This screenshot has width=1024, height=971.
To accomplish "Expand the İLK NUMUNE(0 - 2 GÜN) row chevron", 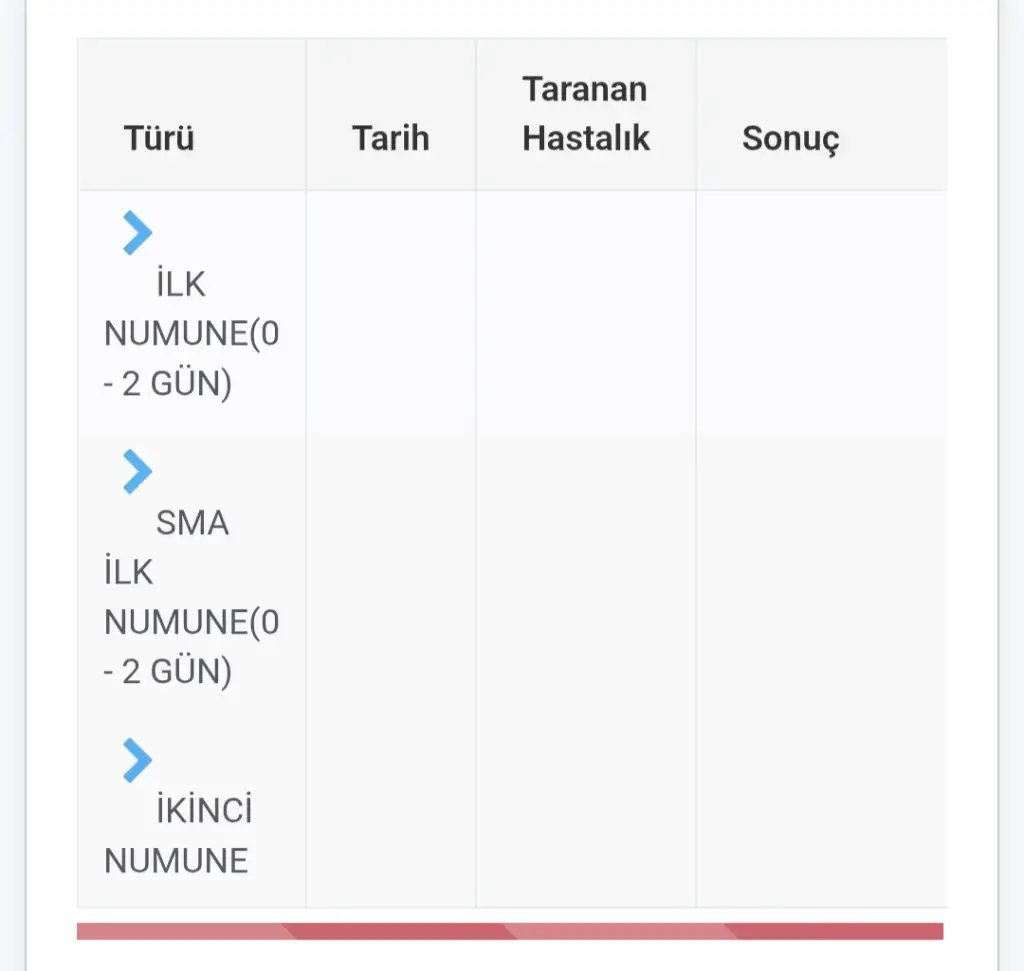I will pyautogui.click(x=137, y=232).
